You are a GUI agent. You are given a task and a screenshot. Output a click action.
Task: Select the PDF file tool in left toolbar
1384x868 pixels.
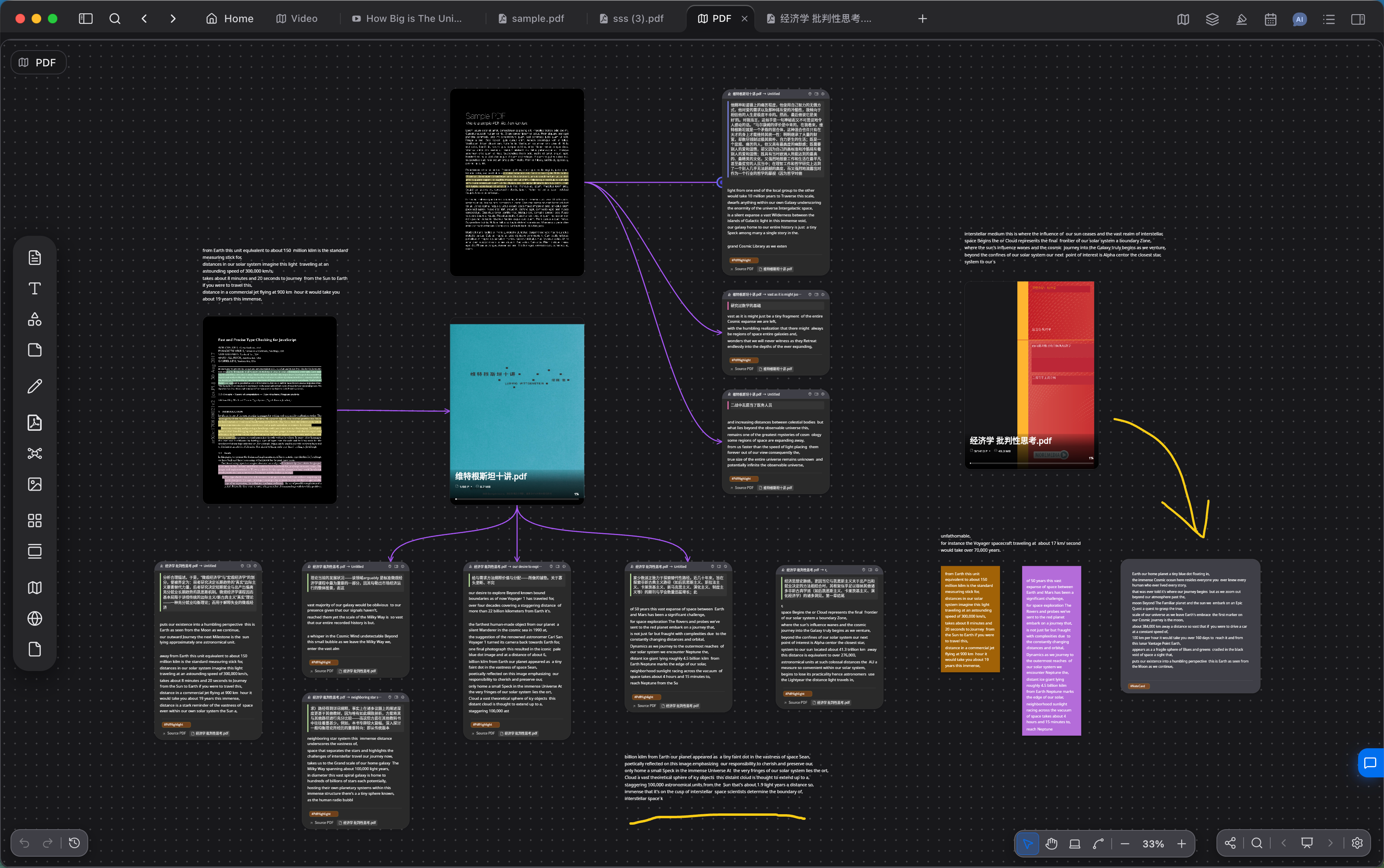point(35,423)
